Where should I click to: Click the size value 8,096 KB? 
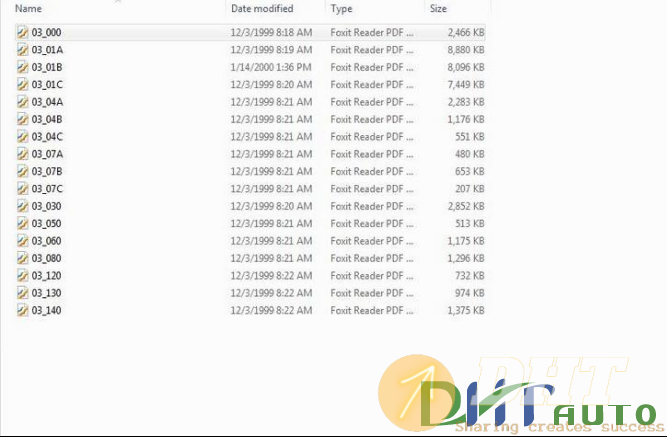pyautogui.click(x=466, y=67)
